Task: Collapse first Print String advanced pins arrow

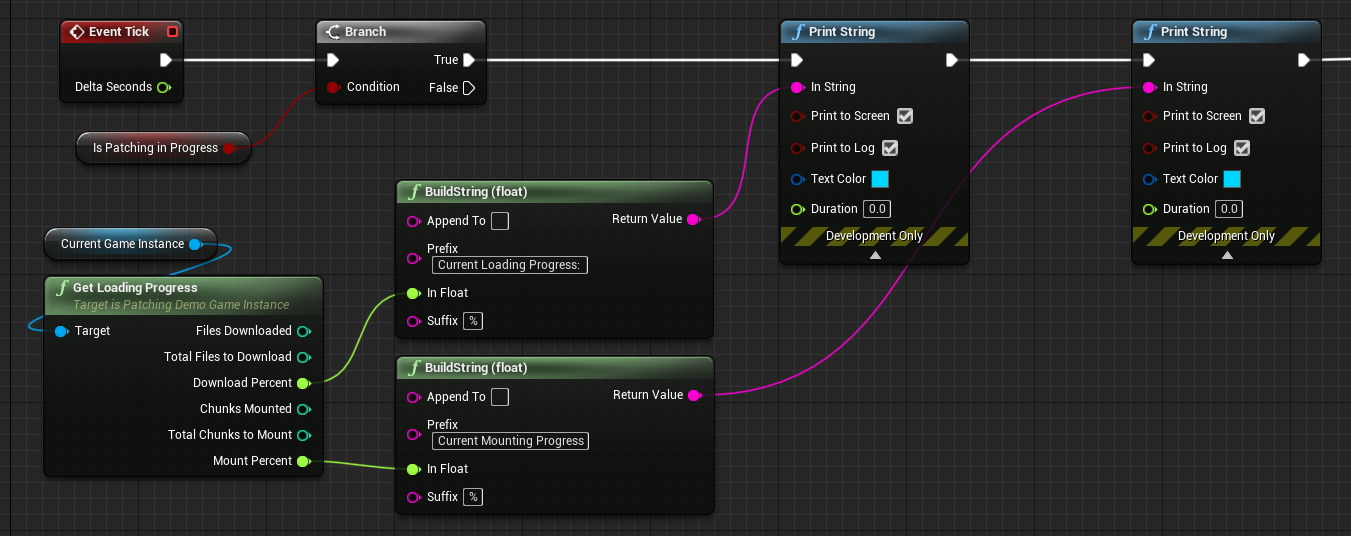Action: [x=875, y=255]
